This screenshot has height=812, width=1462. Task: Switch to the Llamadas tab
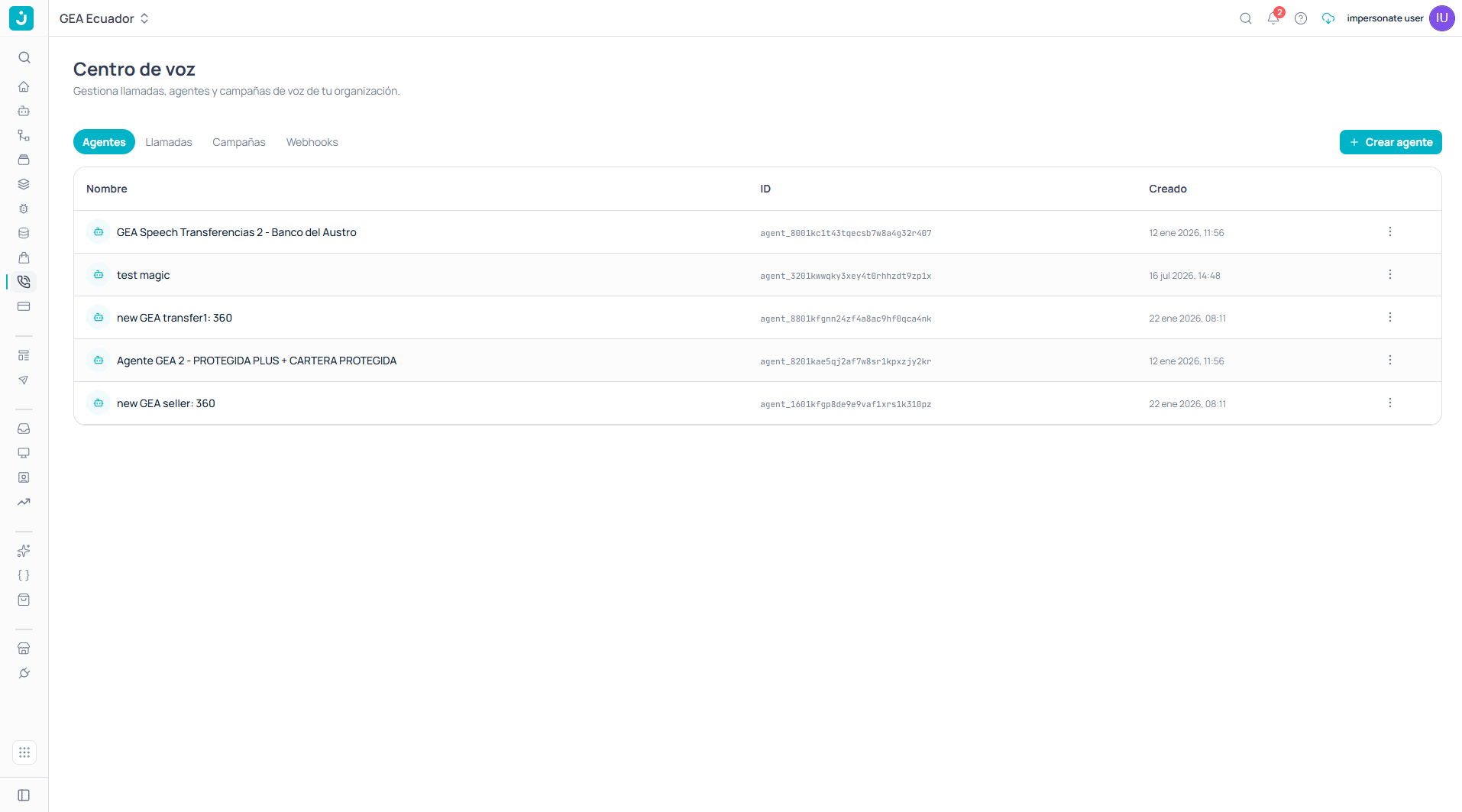(x=169, y=142)
